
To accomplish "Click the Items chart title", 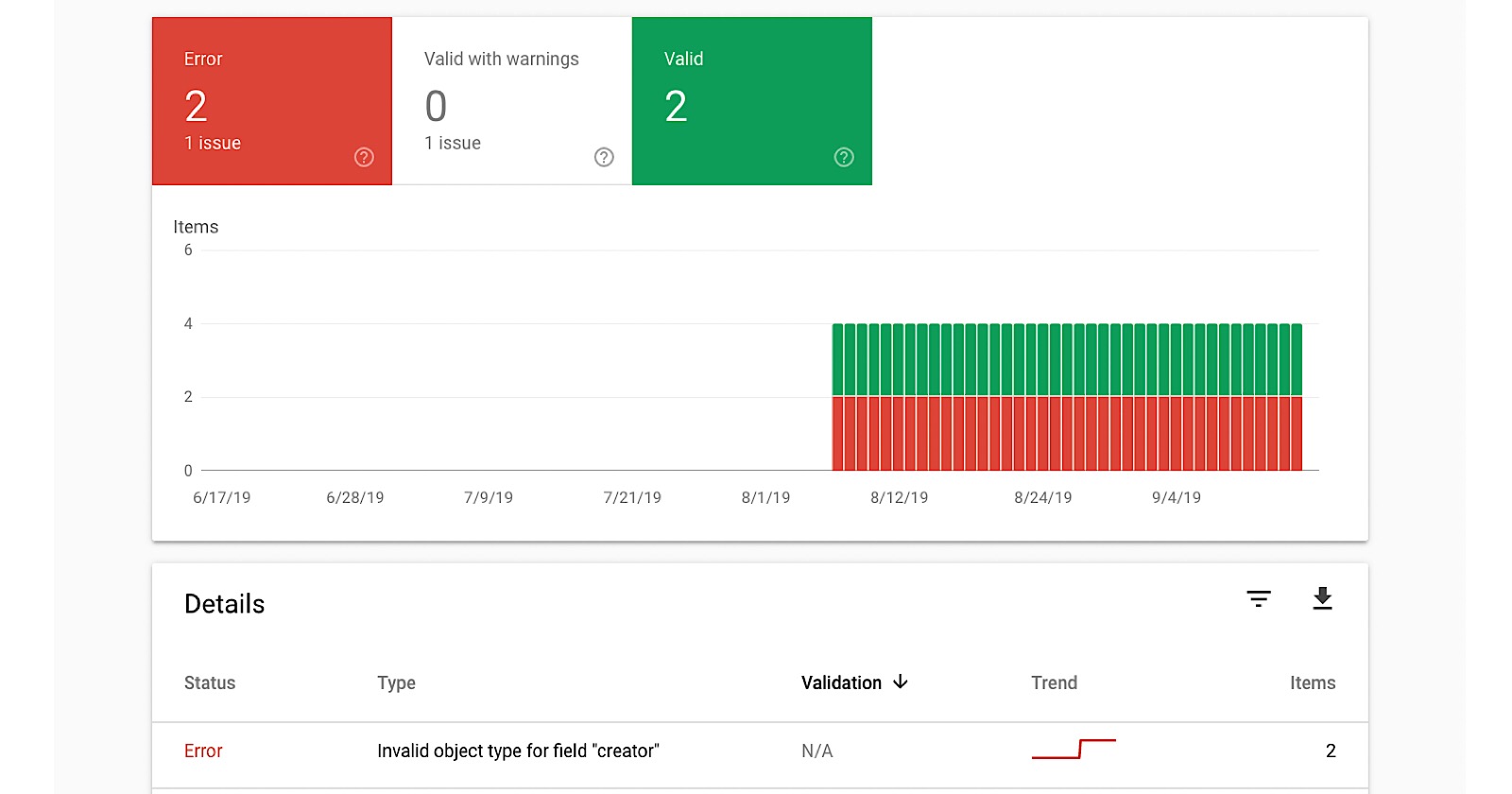I will [196, 227].
